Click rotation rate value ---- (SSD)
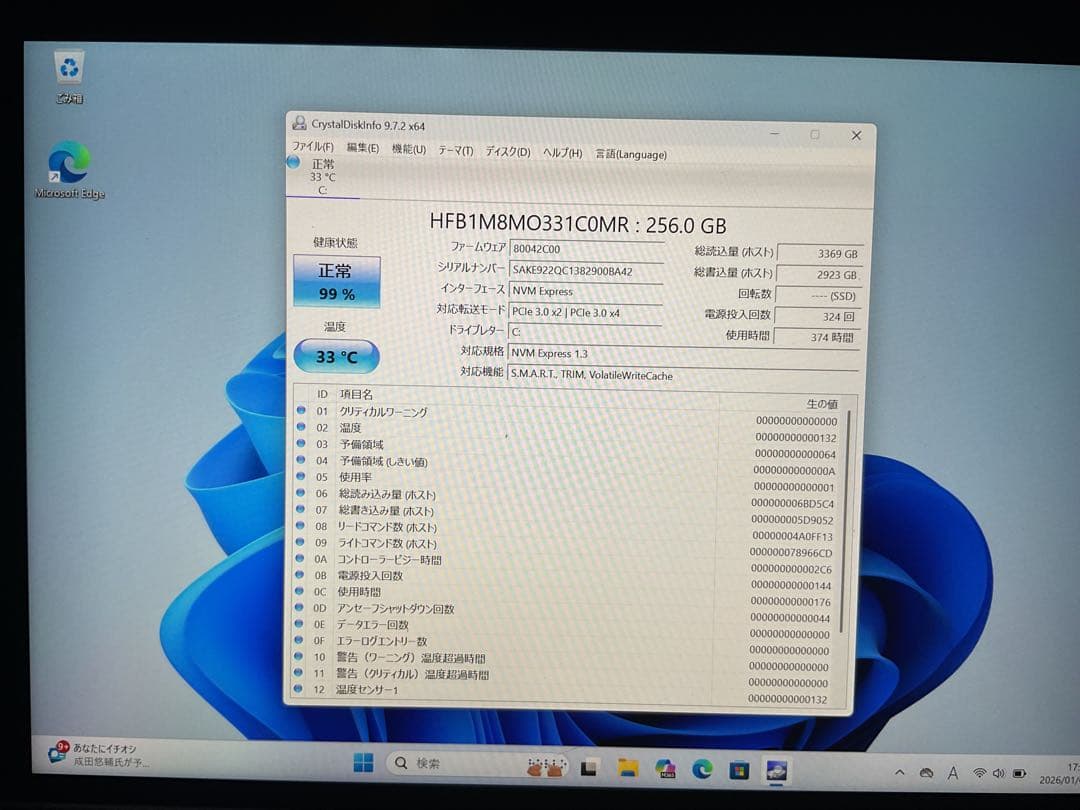The height and width of the screenshot is (810, 1080). [x=818, y=296]
